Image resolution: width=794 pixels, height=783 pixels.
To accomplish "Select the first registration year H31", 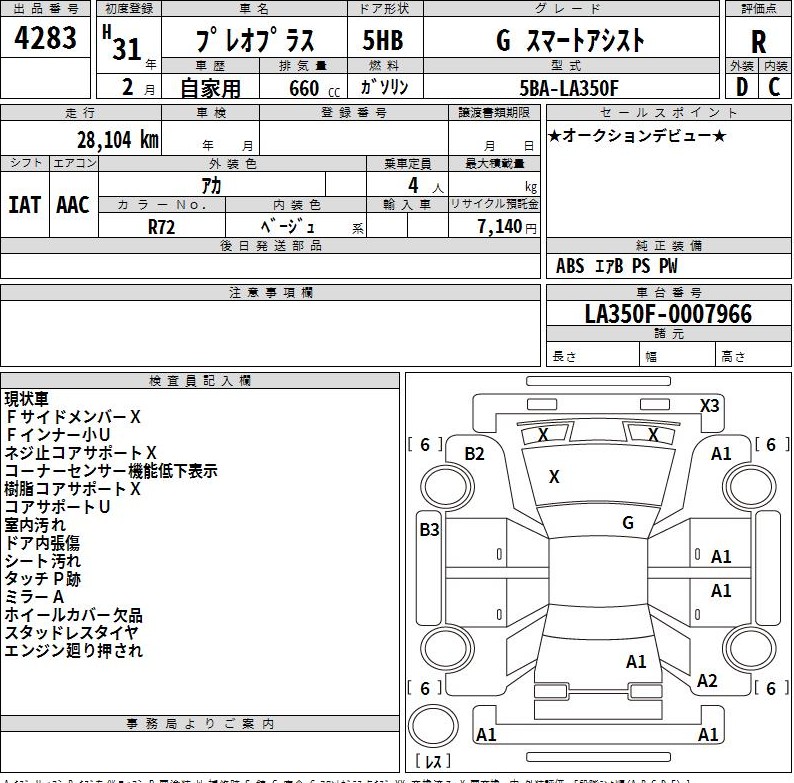I will click(122, 44).
